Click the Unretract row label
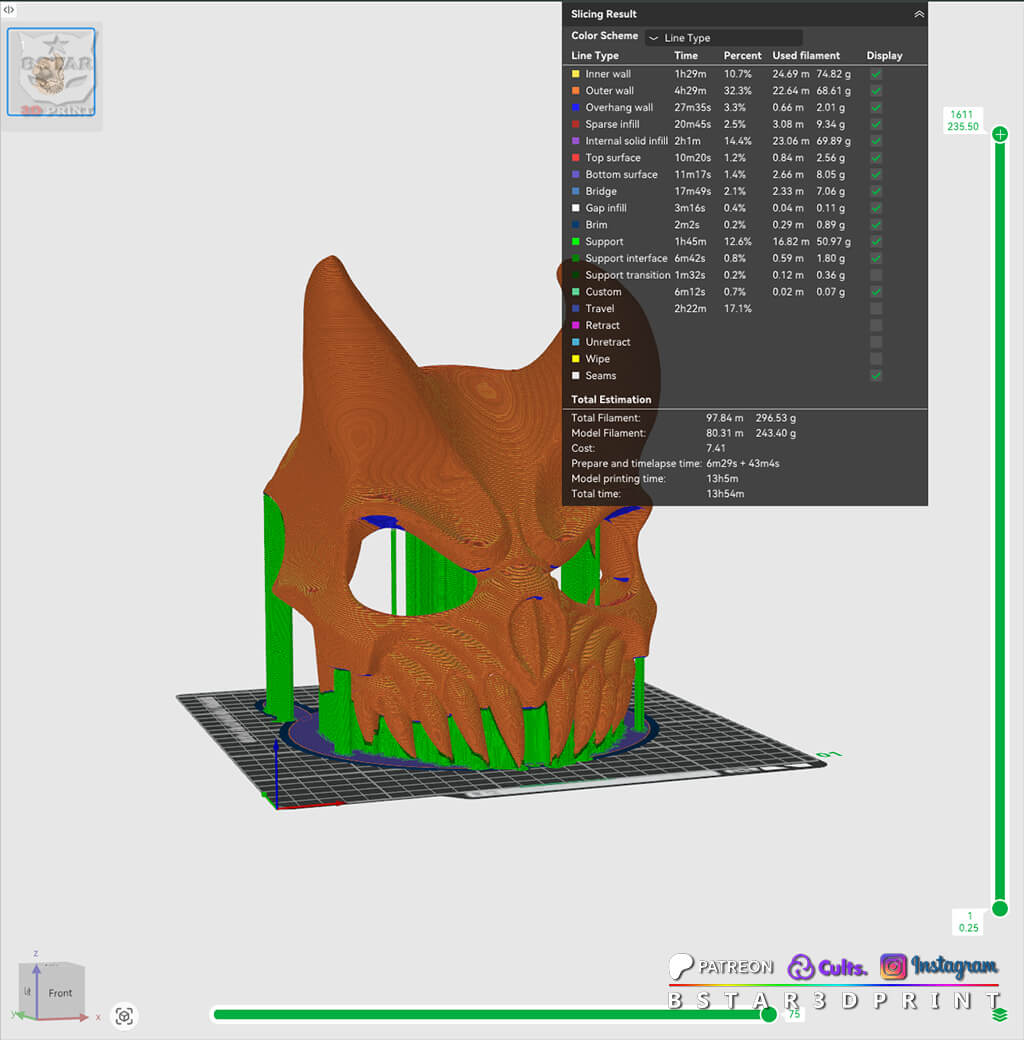 pos(608,342)
